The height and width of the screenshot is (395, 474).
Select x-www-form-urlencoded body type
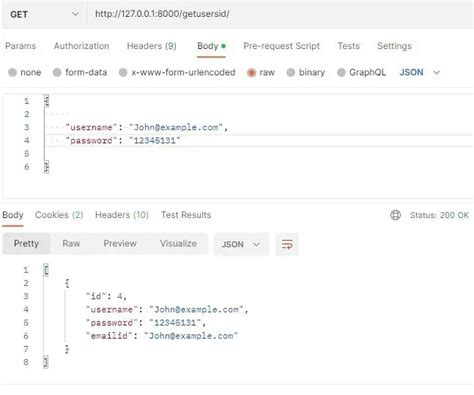(123, 72)
